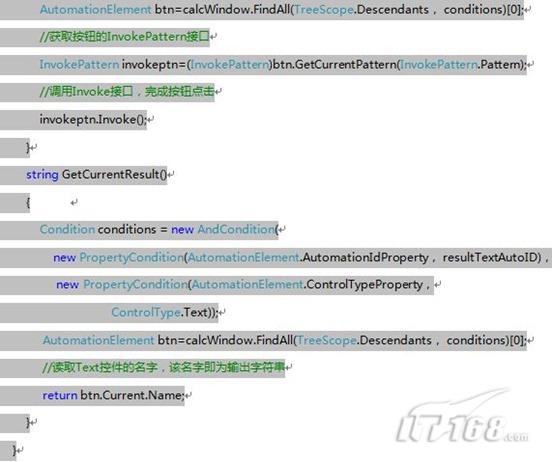Screen dimensions: 552x462
Task: Click the blue 'string' keyword
Action: point(42,175)
